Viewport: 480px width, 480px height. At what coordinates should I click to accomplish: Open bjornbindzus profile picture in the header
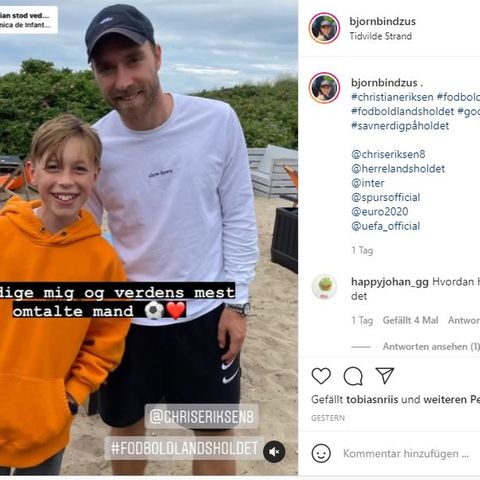click(324, 28)
